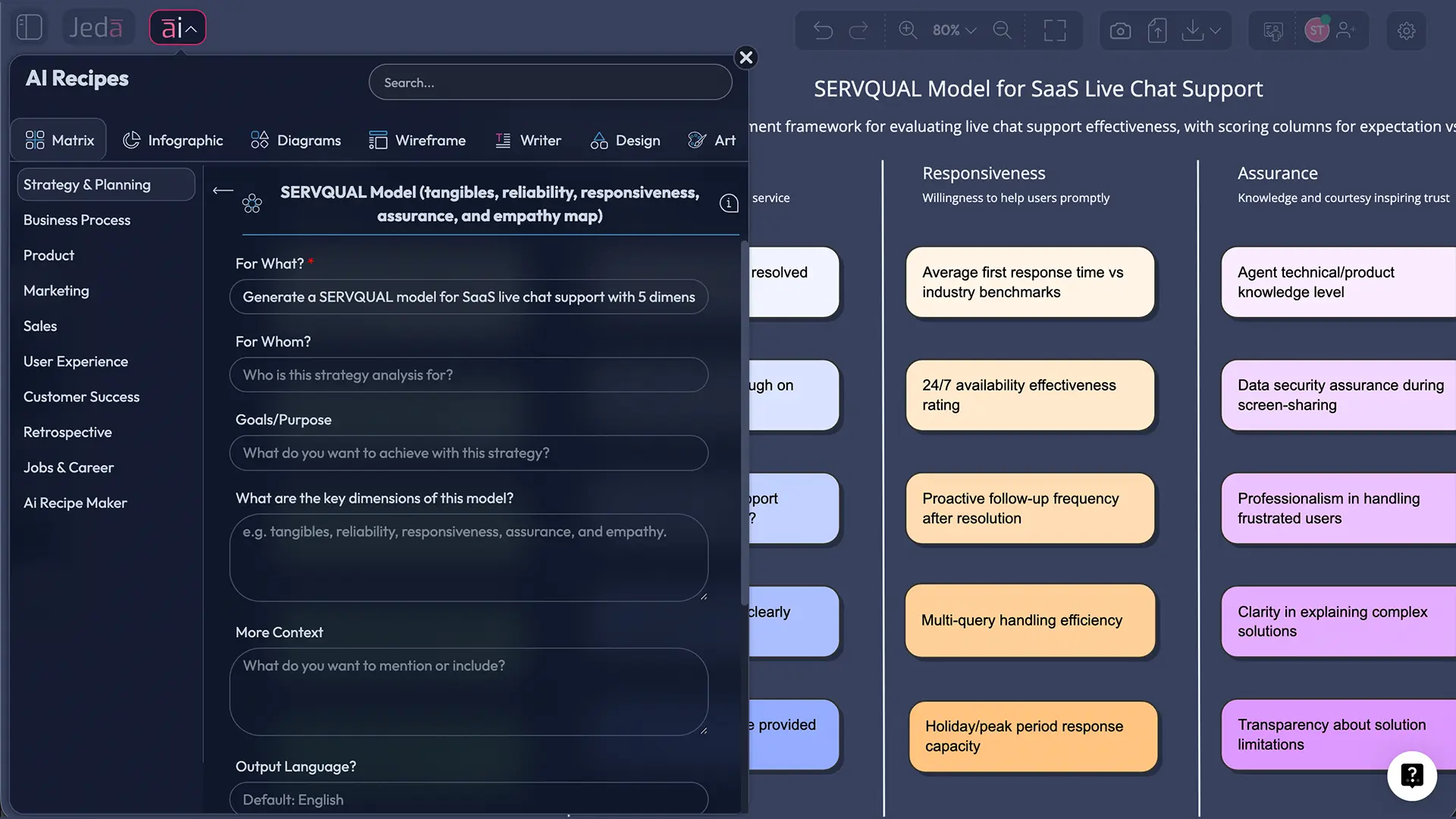Click the undo arrow icon
Image resolution: width=1456 pixels, height=819 pixels.
[x=824, y=30]
